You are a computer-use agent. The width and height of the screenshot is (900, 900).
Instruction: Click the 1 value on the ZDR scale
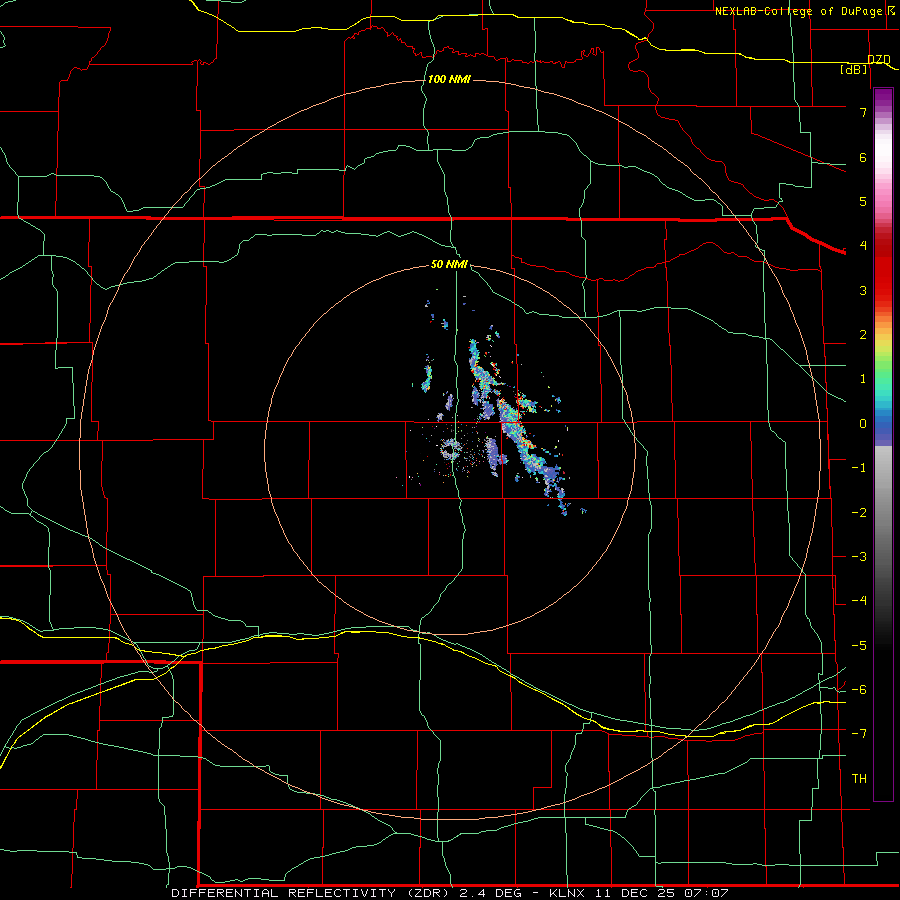point(863,379)
